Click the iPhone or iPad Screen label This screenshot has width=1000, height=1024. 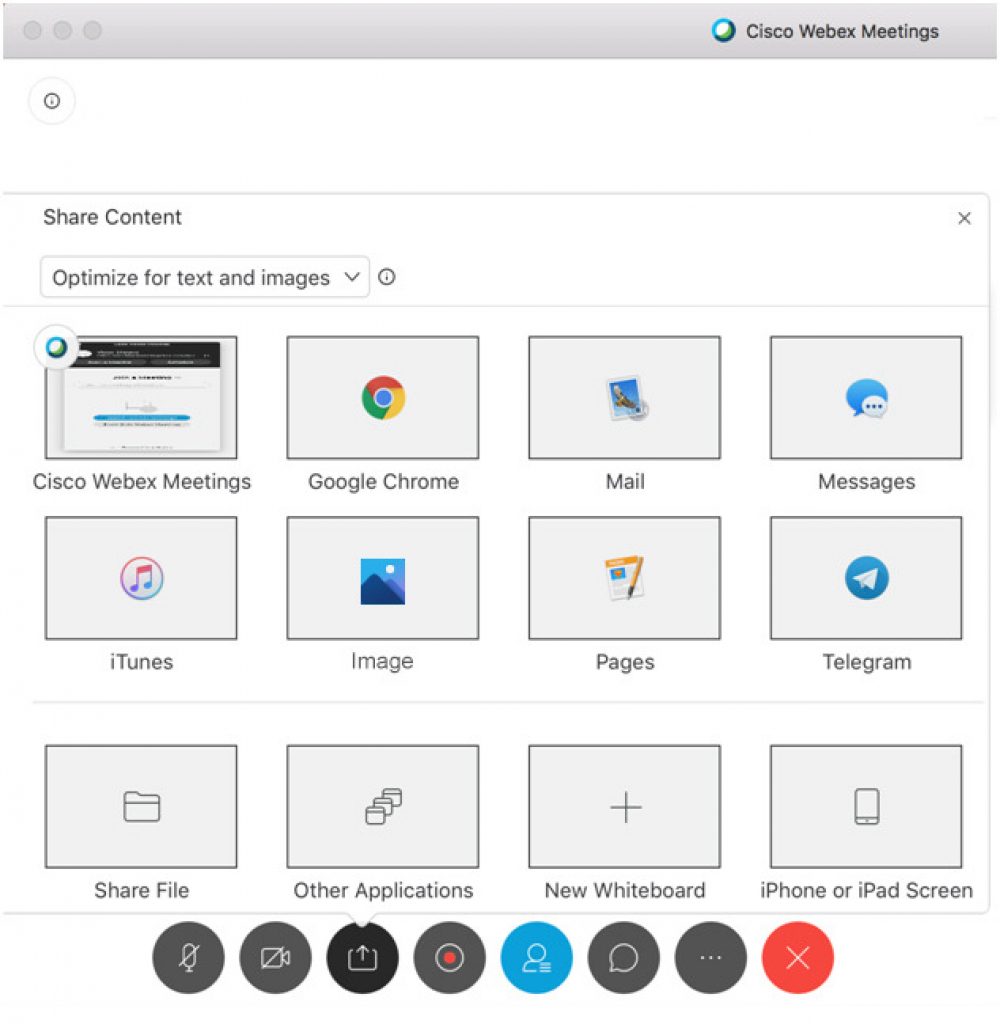pyautogui.click(x=866, y=891)
